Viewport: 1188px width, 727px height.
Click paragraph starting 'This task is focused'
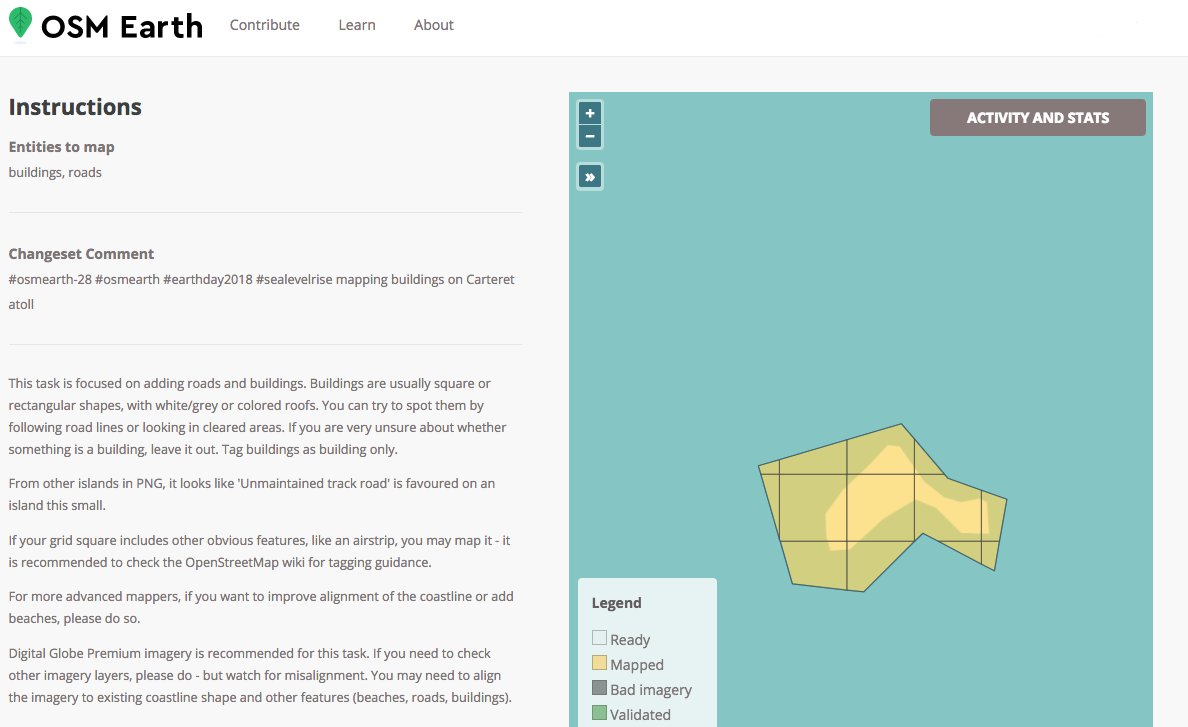click(258, 417)
